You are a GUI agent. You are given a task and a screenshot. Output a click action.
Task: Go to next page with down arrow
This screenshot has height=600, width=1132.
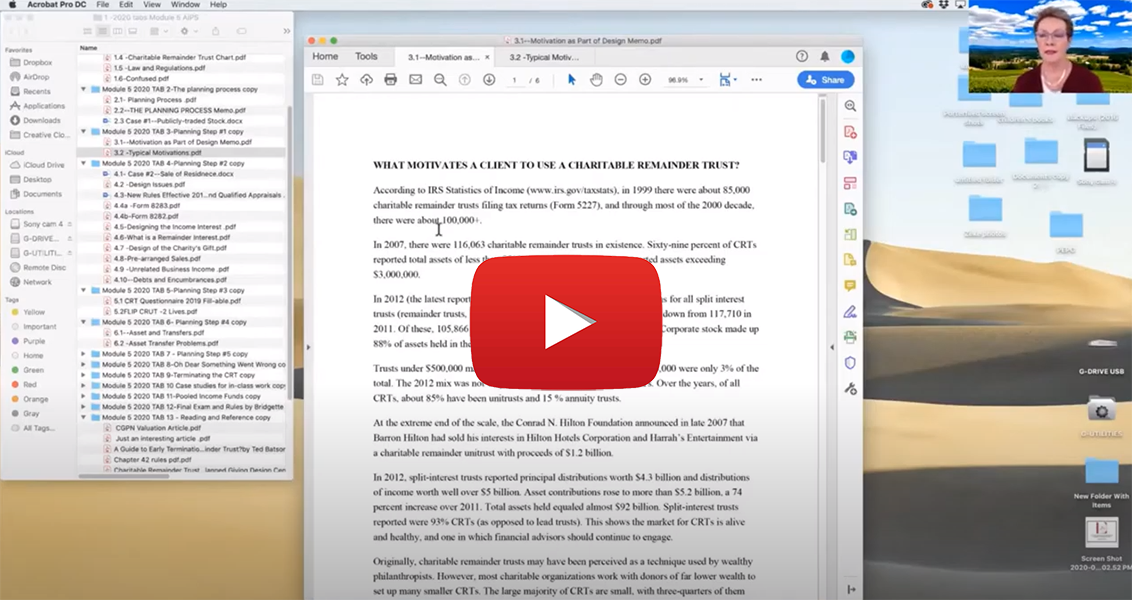pyautogui.click(x=489, y=80)
